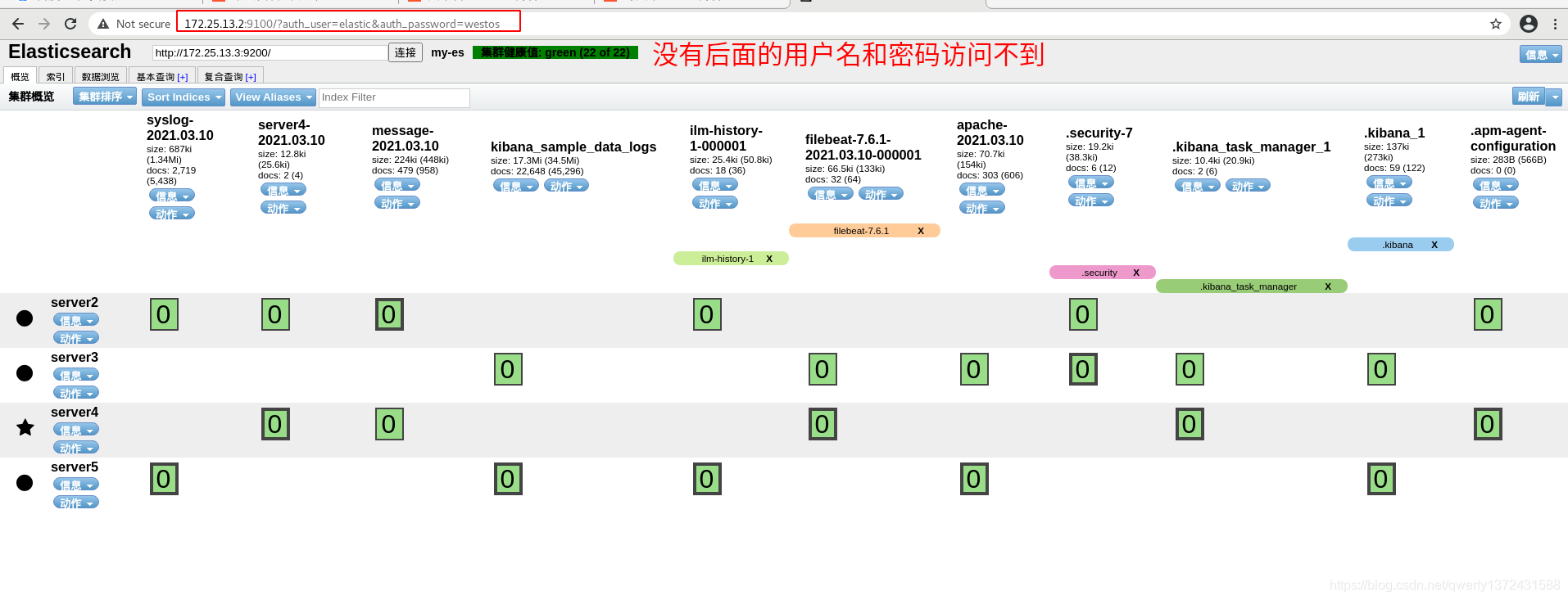Click server4 master star icon

pyautogui.click(x=25, y=427)
